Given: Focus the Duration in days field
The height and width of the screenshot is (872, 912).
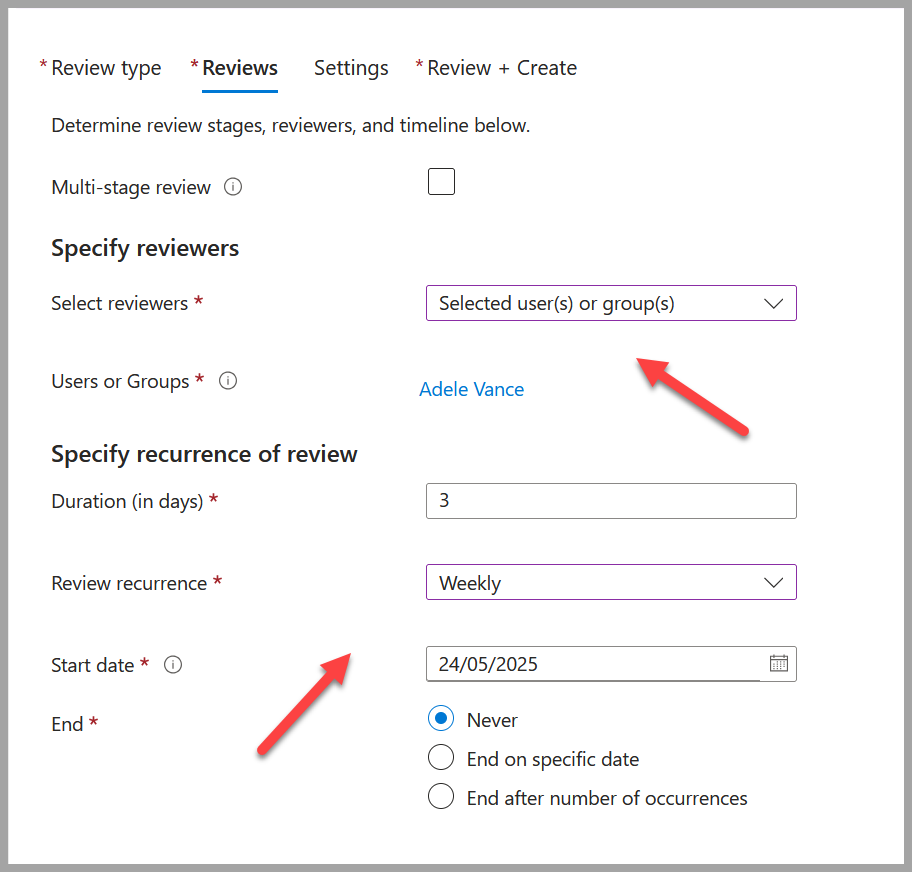Looking at the screenshot, I should (611, 501).
